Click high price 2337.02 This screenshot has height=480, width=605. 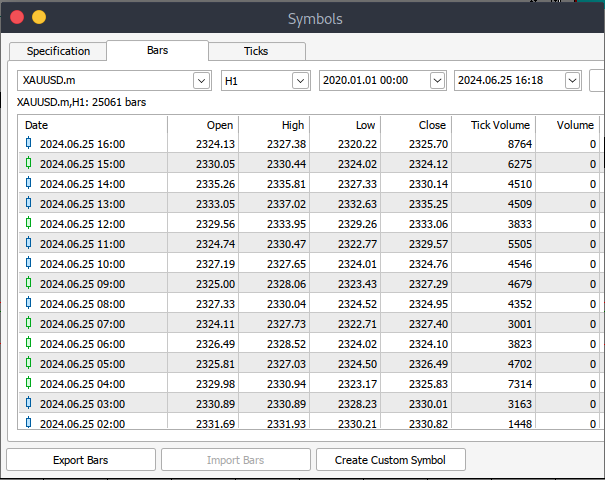click(286, 204)
